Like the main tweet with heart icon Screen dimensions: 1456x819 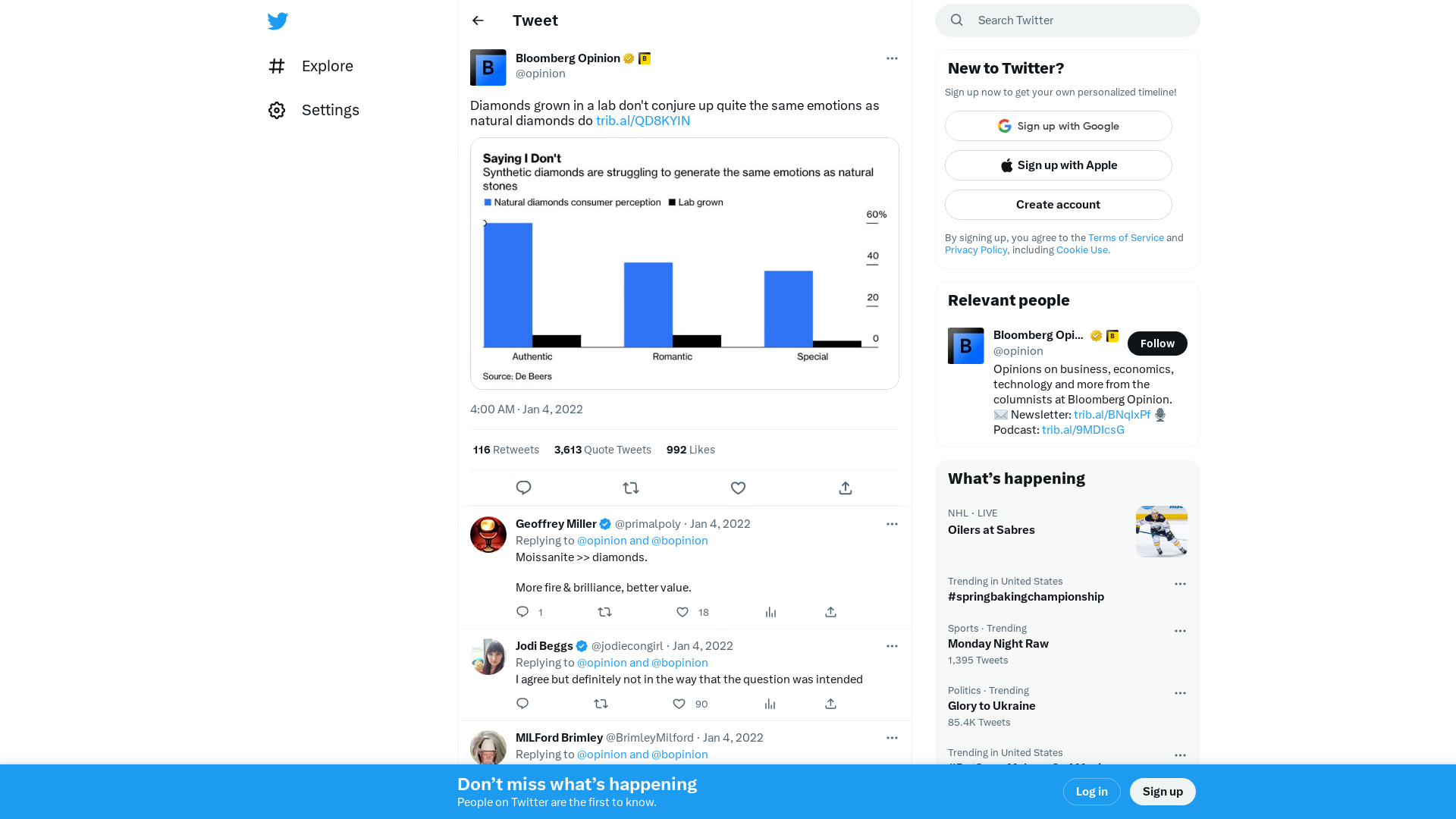(738, 488)
